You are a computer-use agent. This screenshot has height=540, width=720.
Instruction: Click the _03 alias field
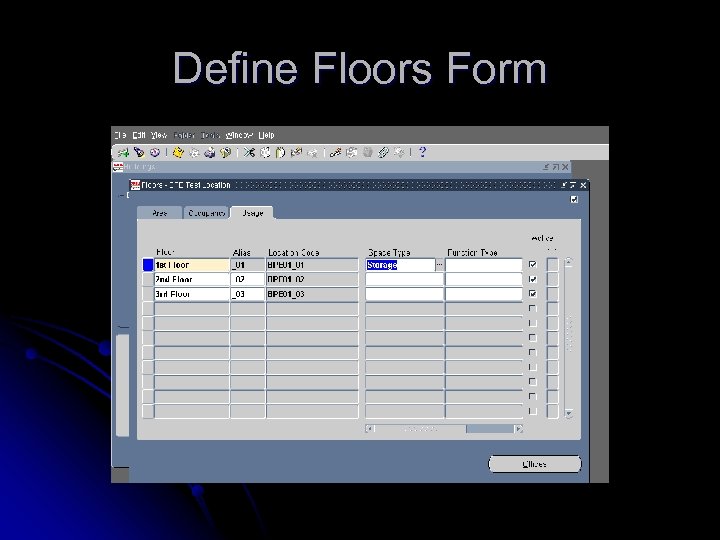pyautogui.click(x=248, y=294)
